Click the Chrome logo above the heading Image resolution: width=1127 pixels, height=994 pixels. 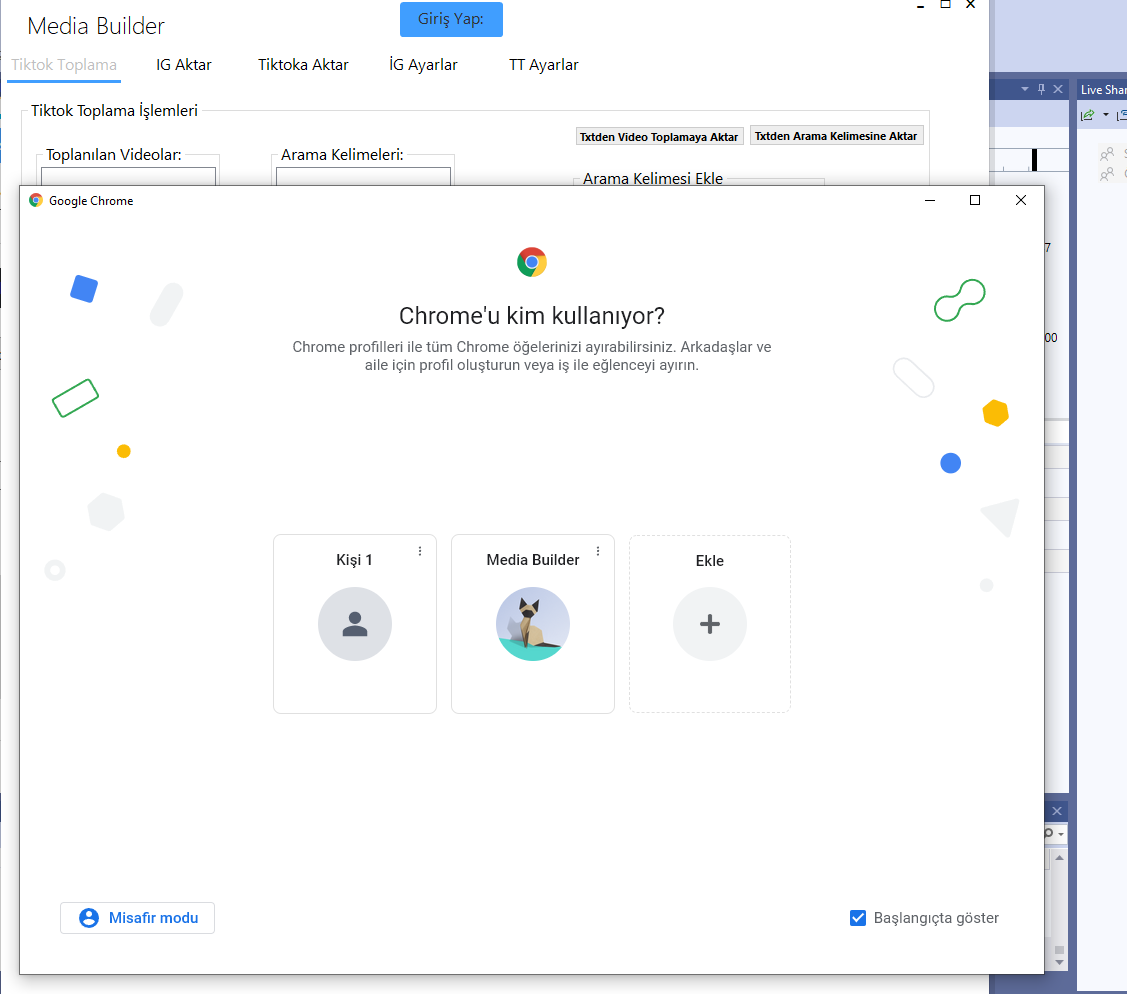point(532,262)
